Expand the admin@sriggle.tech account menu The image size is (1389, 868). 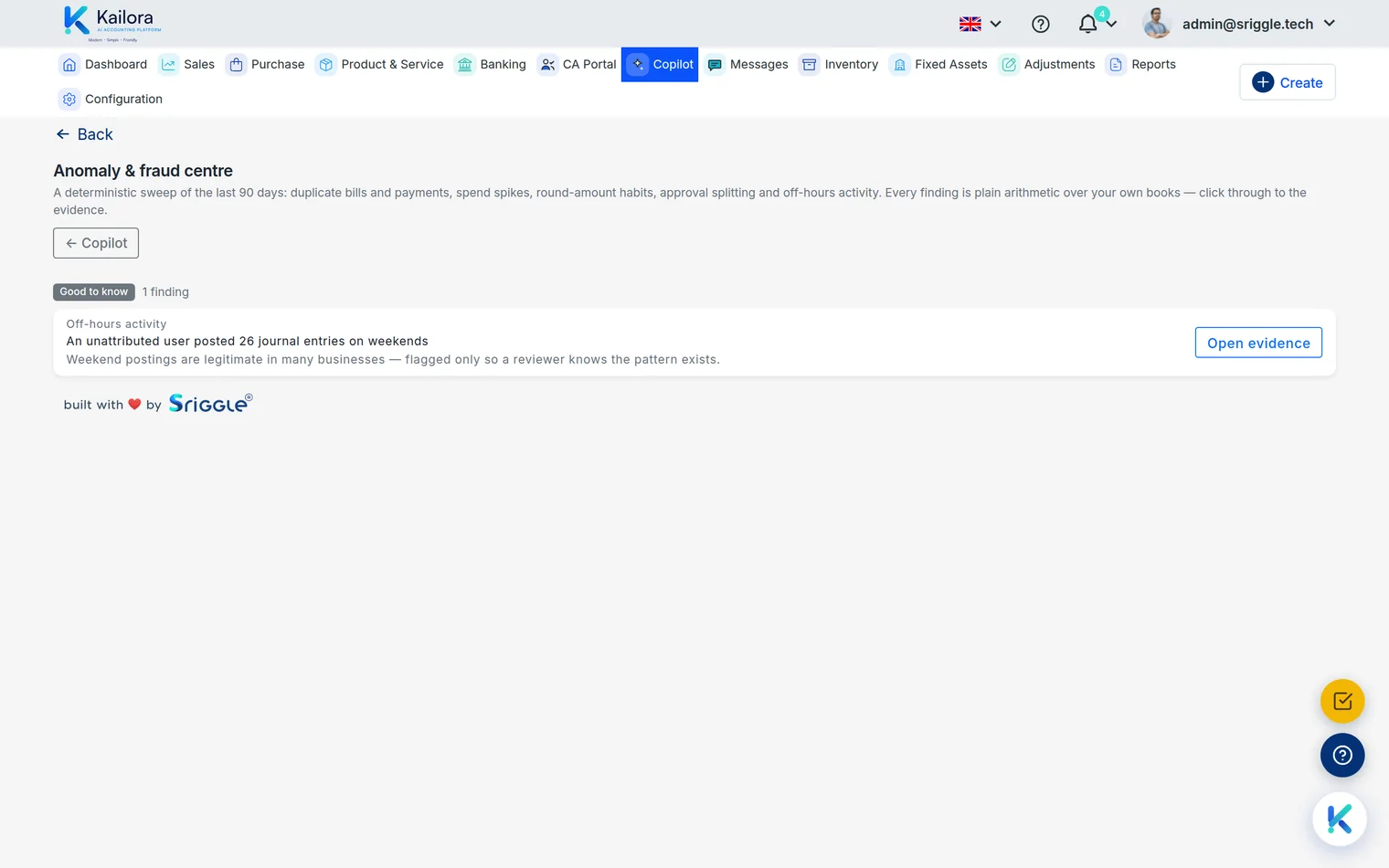[x=1258, y=24]
